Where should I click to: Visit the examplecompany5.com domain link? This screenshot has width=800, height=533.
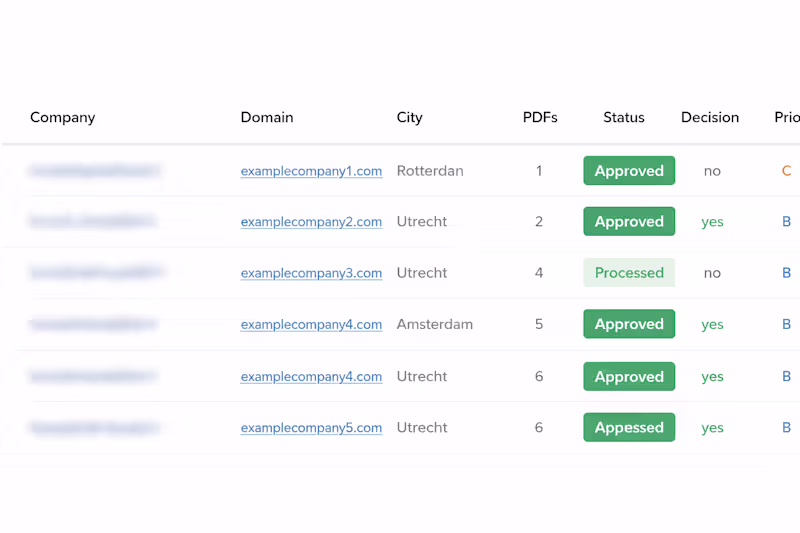[311, 428]
